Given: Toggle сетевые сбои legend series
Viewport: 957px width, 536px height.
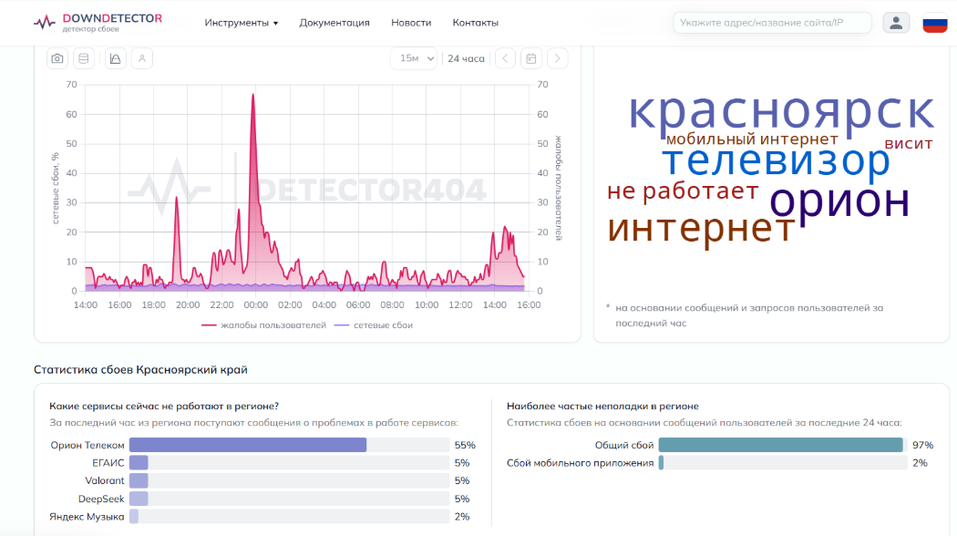Looking at the screenshot, I should pyautogui.click(x=374, y=325).
